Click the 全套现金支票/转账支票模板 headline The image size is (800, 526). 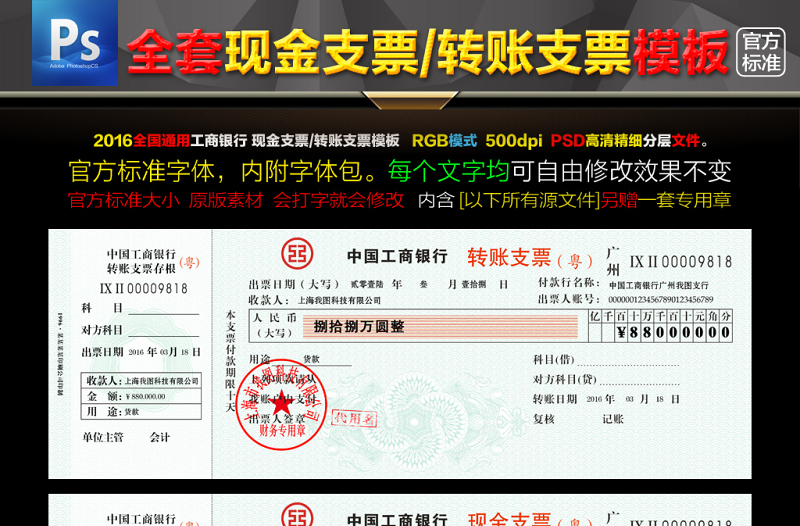point(428,52)
